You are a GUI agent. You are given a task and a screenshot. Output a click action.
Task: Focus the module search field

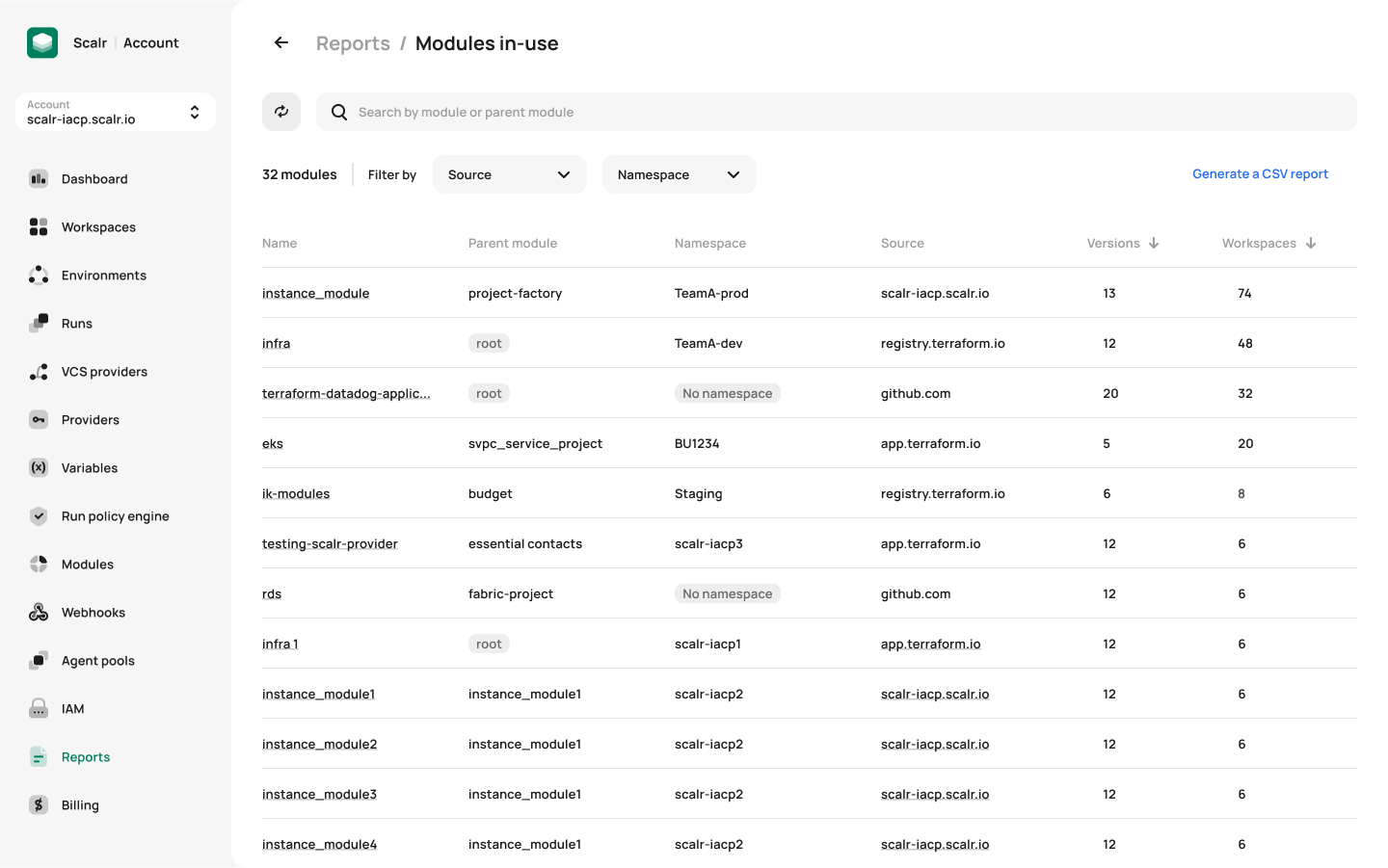tap(837, 112)
